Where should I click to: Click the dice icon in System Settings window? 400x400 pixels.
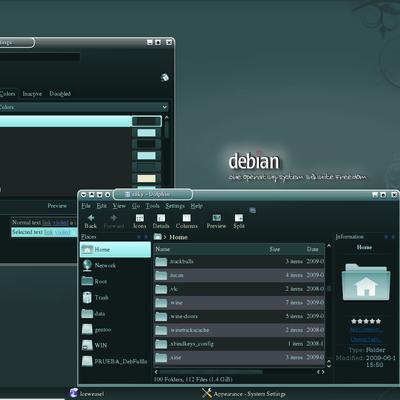[x=165, y=78]
